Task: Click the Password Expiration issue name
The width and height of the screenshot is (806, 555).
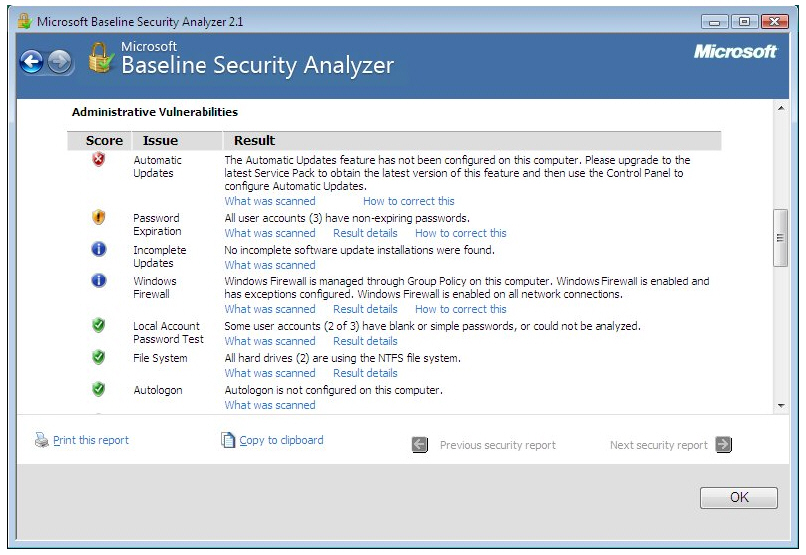Action: point(157,225)
